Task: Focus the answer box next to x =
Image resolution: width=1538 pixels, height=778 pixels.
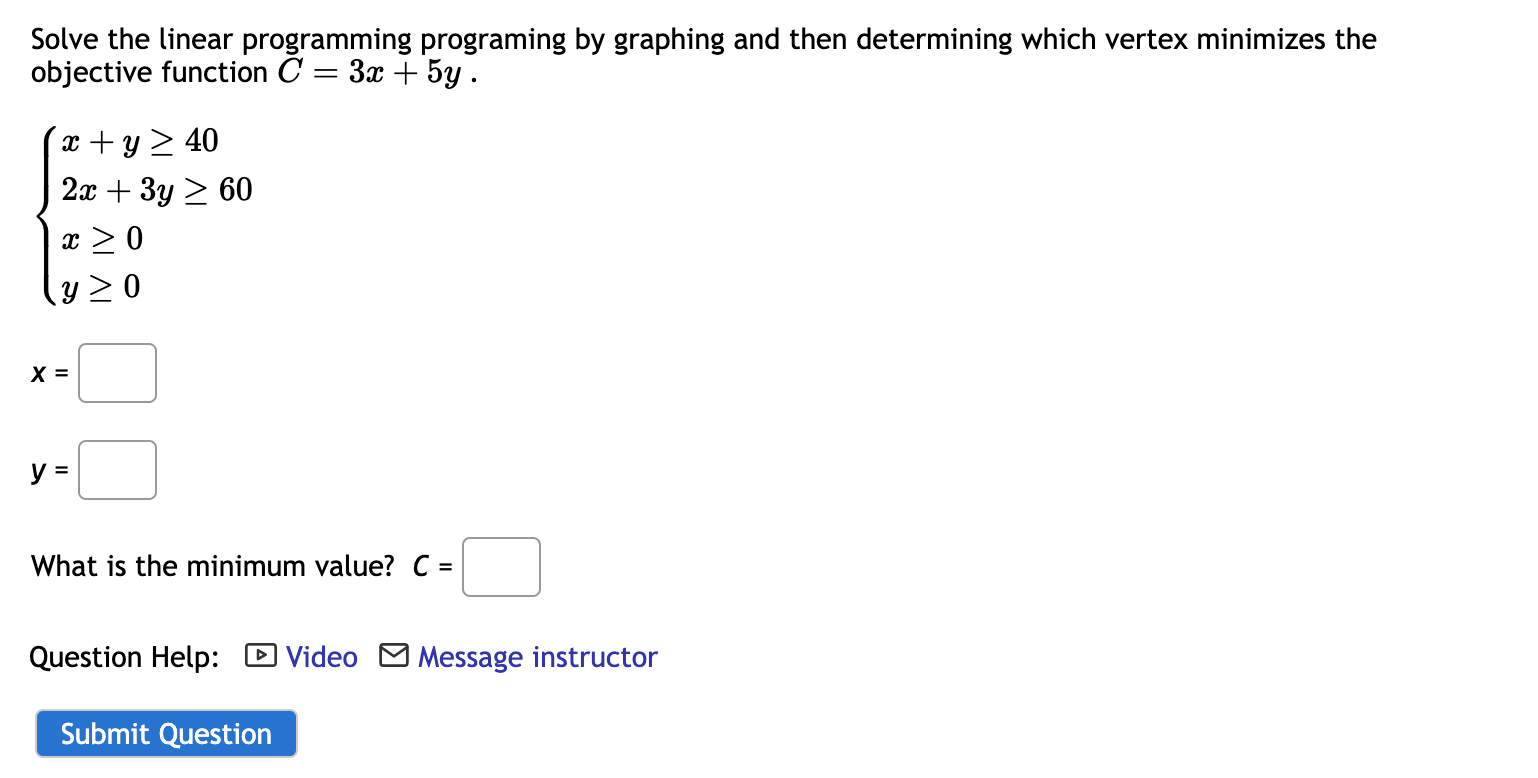Action: click(117, 372)
